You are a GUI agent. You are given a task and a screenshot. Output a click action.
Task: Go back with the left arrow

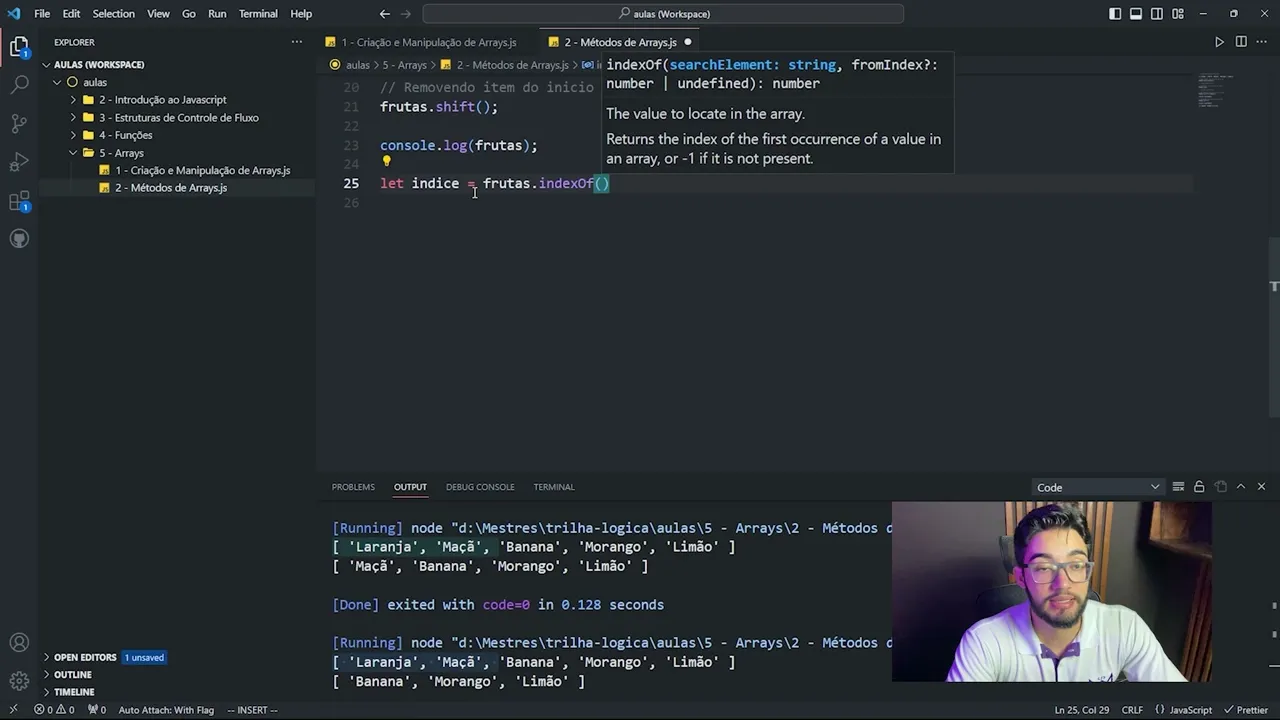[x=385, y=14]
